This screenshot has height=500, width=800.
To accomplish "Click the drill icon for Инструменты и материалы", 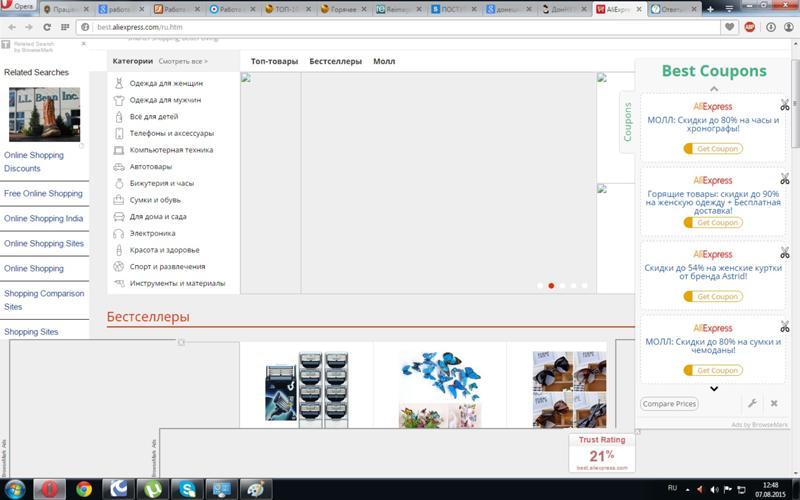I will pos(119,283).
